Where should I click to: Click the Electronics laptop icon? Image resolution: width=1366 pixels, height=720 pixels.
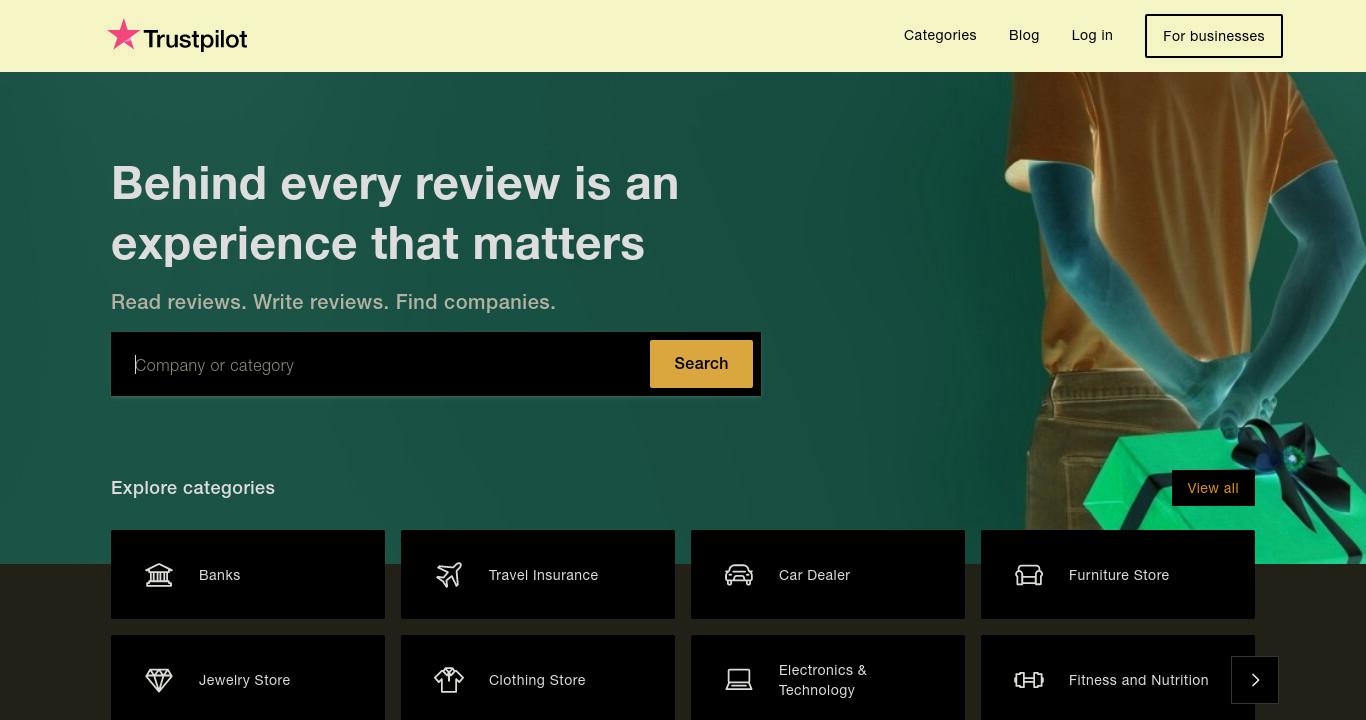click(739, 680)
